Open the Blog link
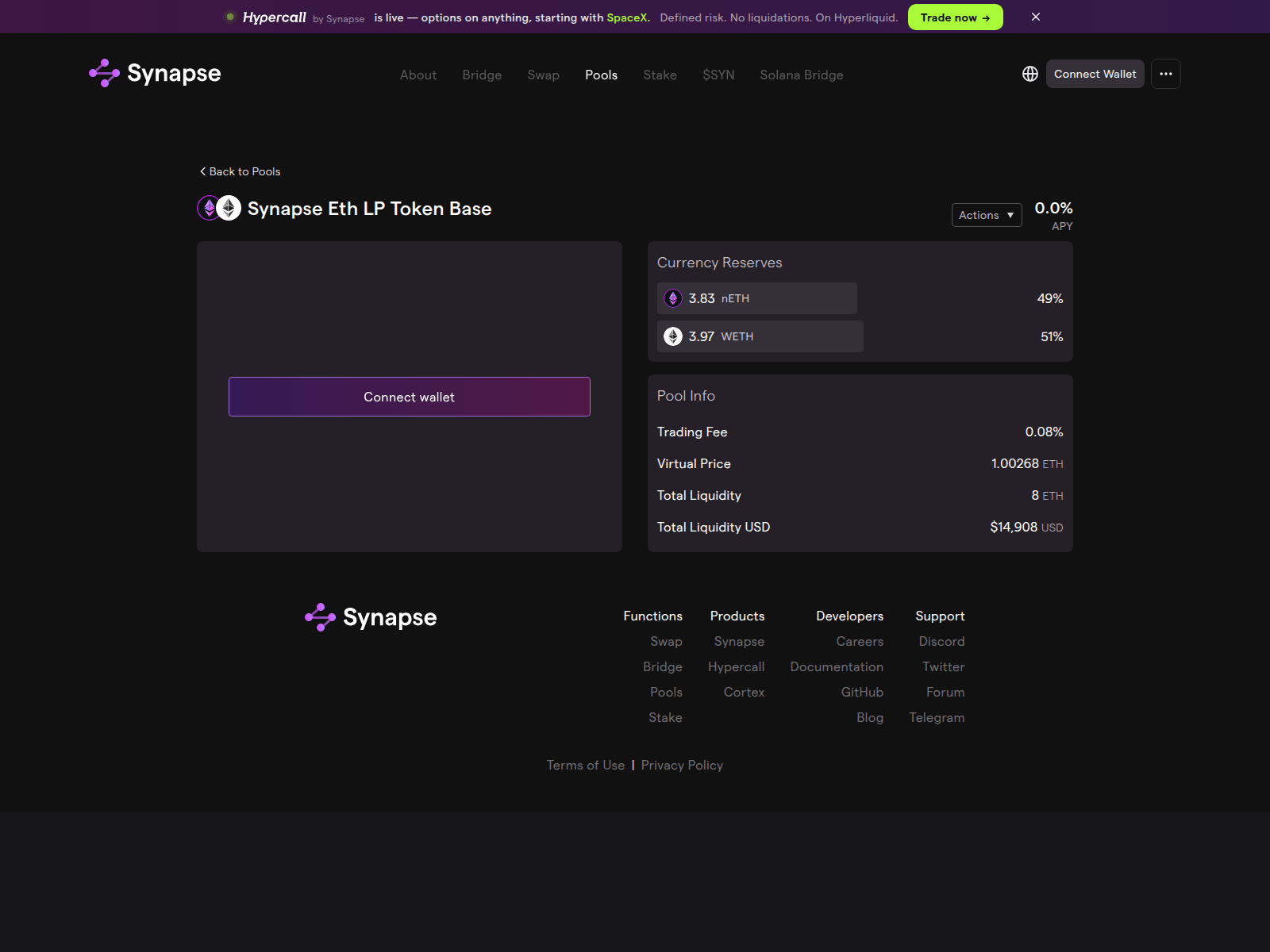The width and height of the screenshot is (1270, 952). (x=870, y=717)
